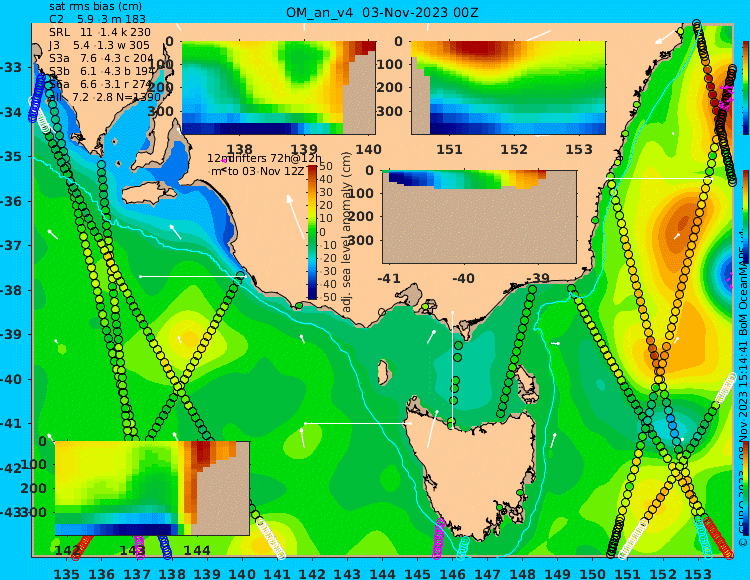
Task: Click longitude label 146 on the bottom axis
Action: pos(452,573)
